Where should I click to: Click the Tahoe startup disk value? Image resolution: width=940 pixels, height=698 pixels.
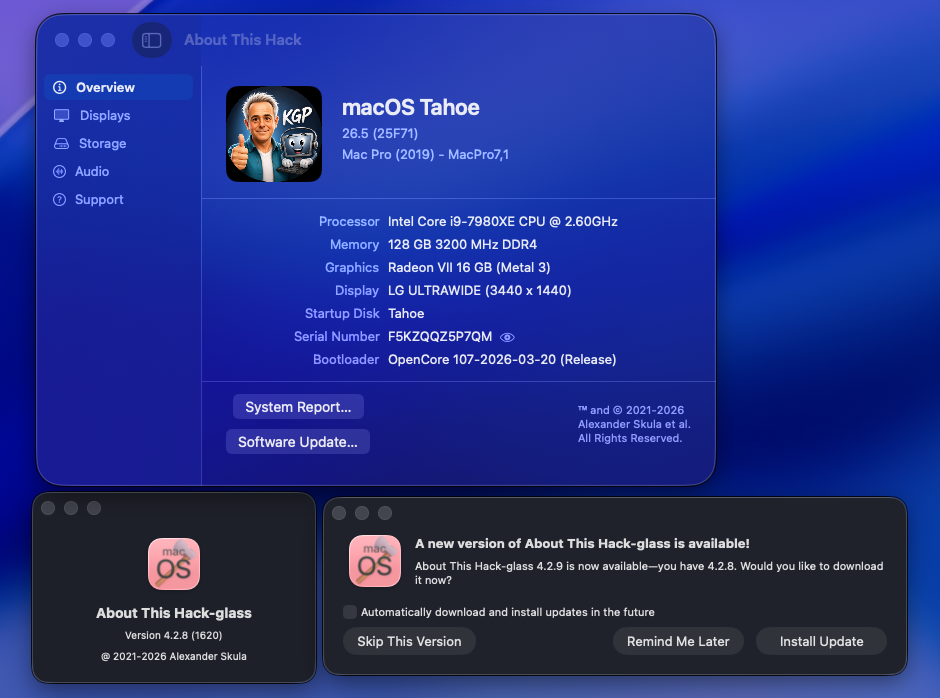[406, 314]
